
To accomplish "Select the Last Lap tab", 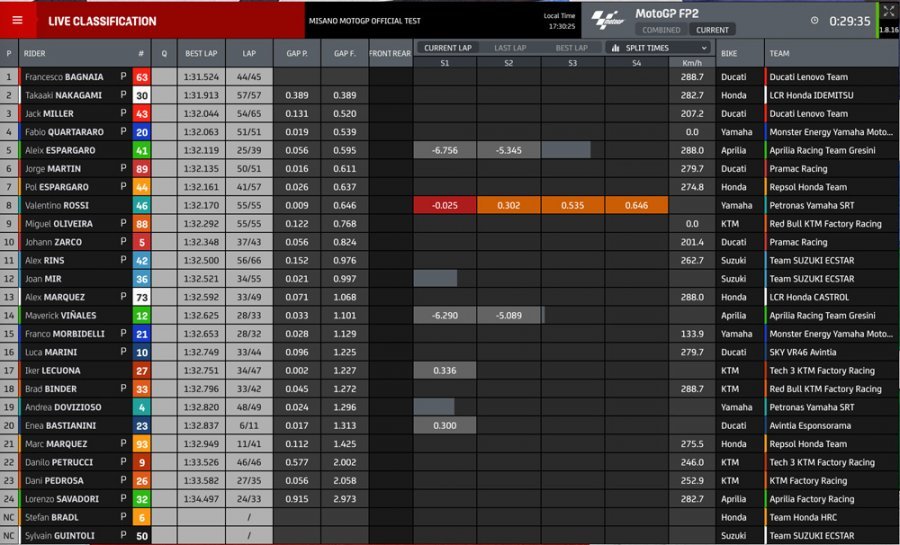I will point(510,48).
